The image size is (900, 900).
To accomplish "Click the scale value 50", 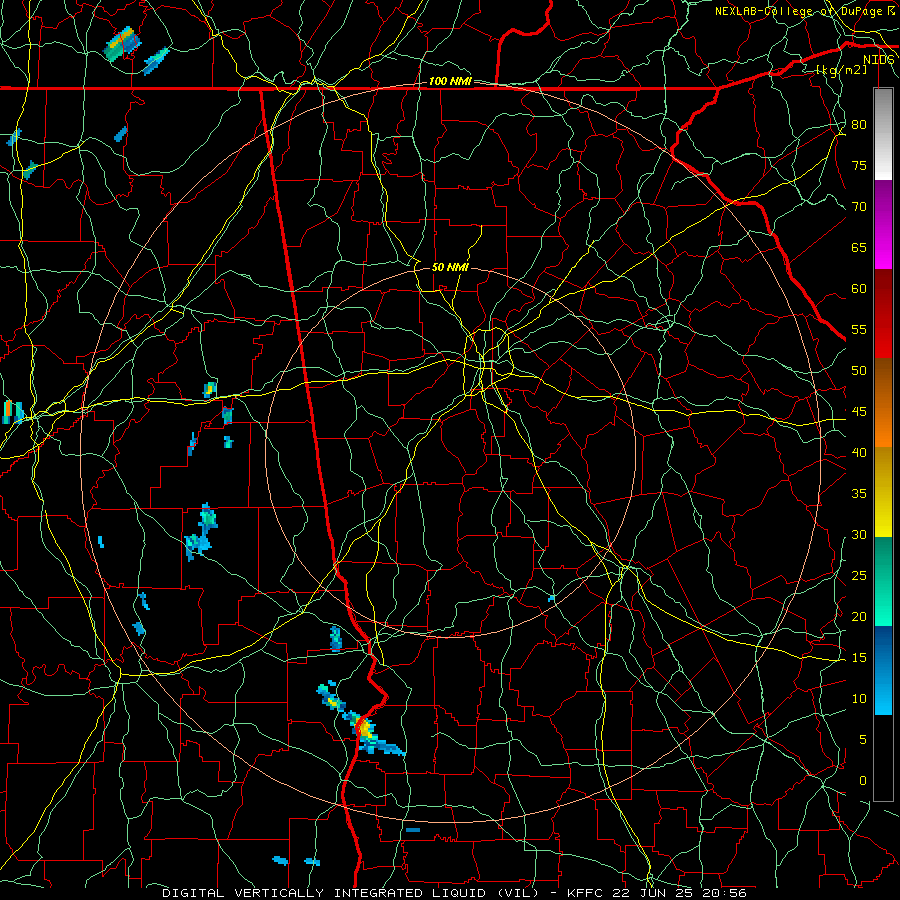I will pyautogui.click(x=859, y=371).
